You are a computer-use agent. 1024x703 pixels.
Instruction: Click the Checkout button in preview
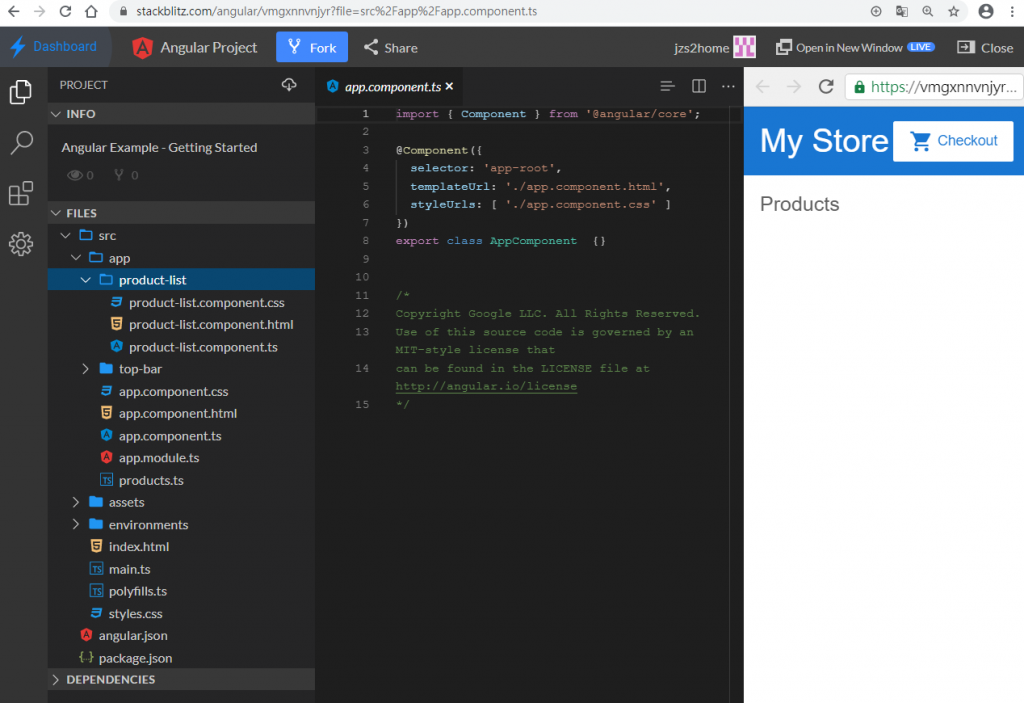(x=953, y=141)
